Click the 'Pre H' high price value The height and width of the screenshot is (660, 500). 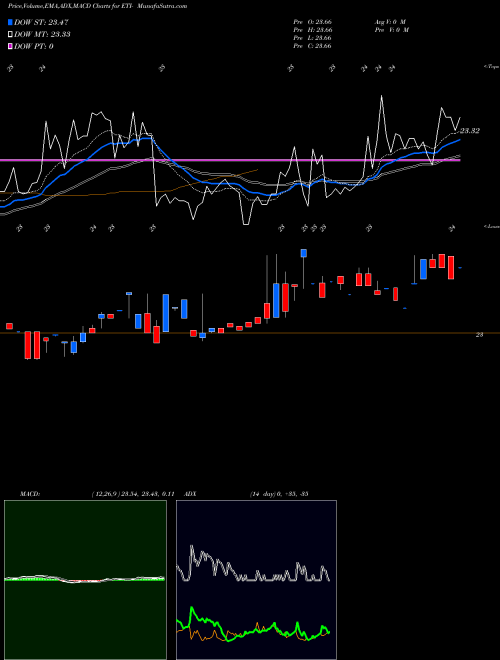coord(313,30)
